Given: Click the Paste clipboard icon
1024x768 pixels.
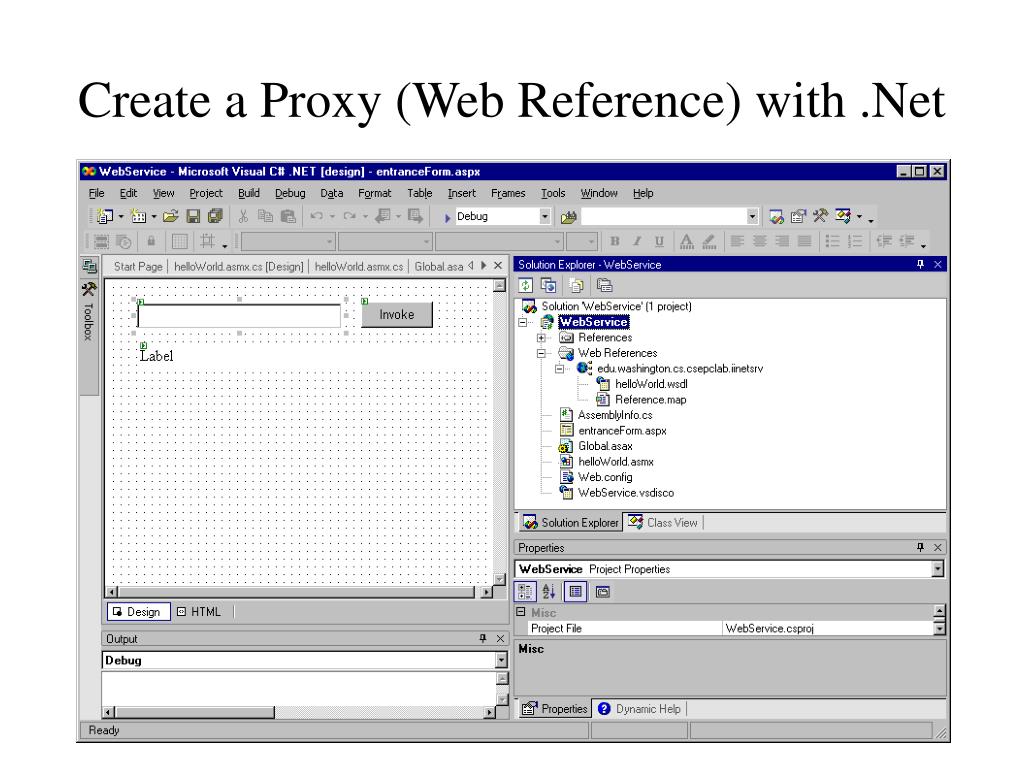Looking at the screenshot, I should [x=288, y=216].
